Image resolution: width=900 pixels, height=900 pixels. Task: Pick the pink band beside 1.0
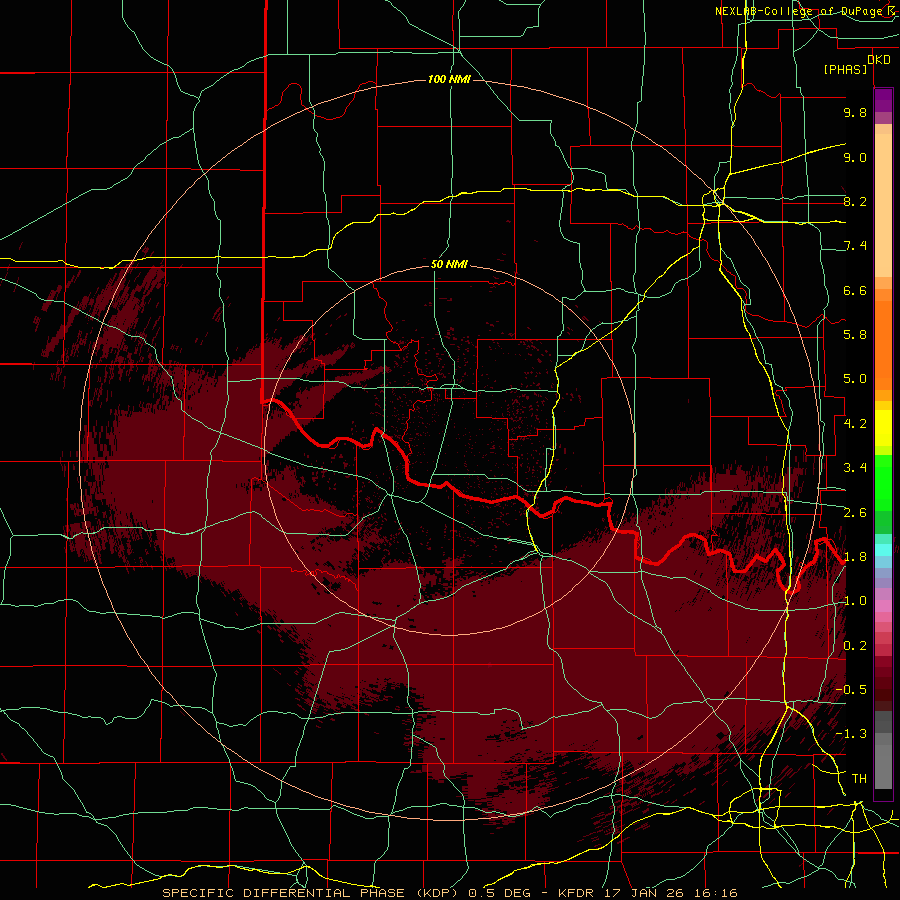(883, 606)
